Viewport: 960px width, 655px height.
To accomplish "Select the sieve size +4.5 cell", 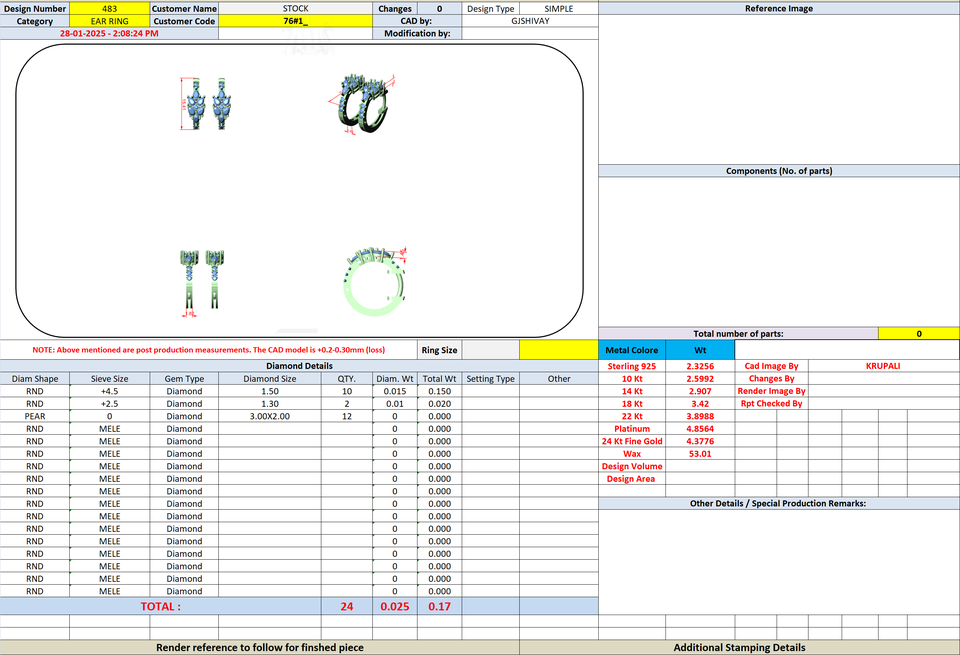I will [x=110, y=391].
